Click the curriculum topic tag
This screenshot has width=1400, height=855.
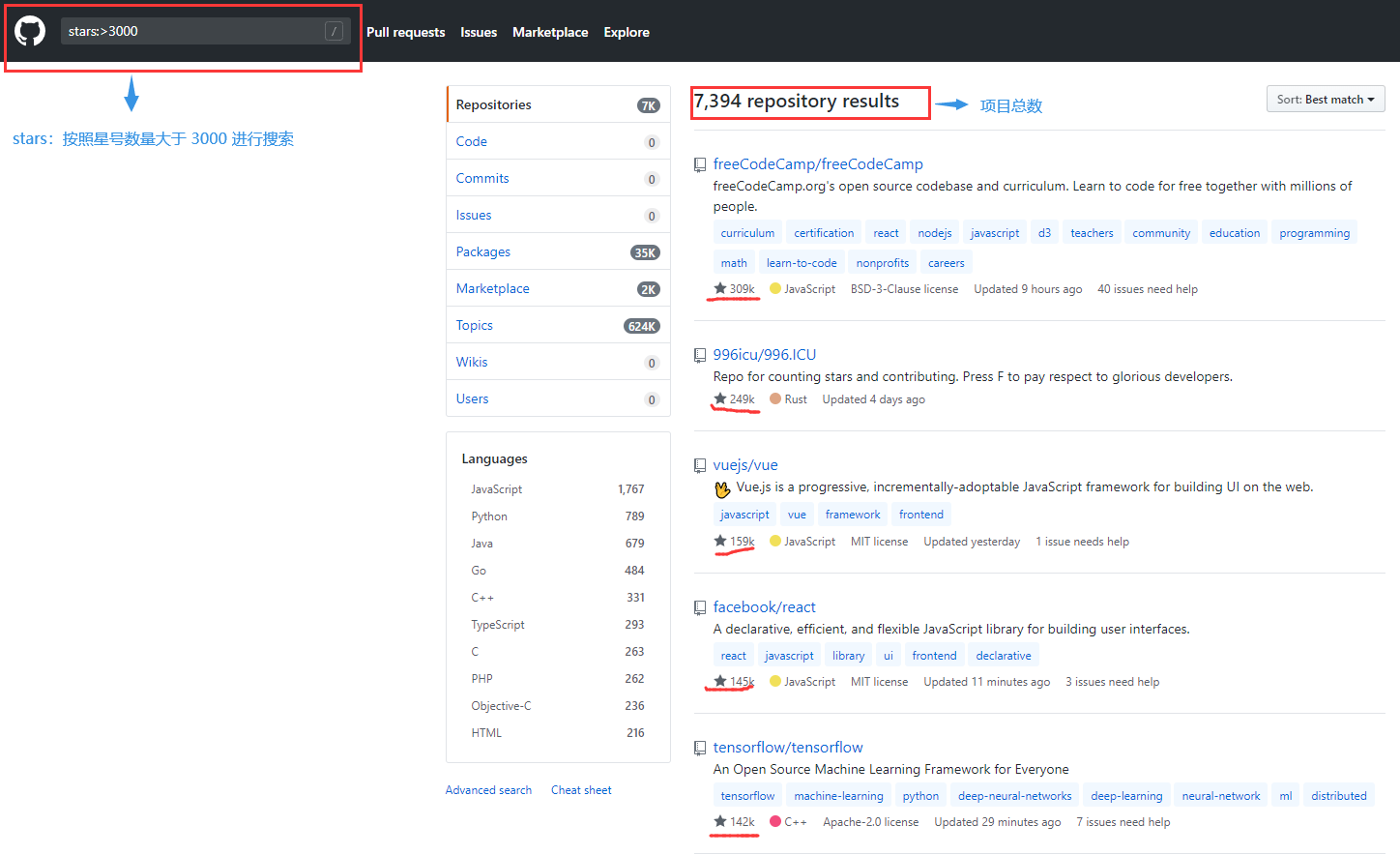[747, 233]
